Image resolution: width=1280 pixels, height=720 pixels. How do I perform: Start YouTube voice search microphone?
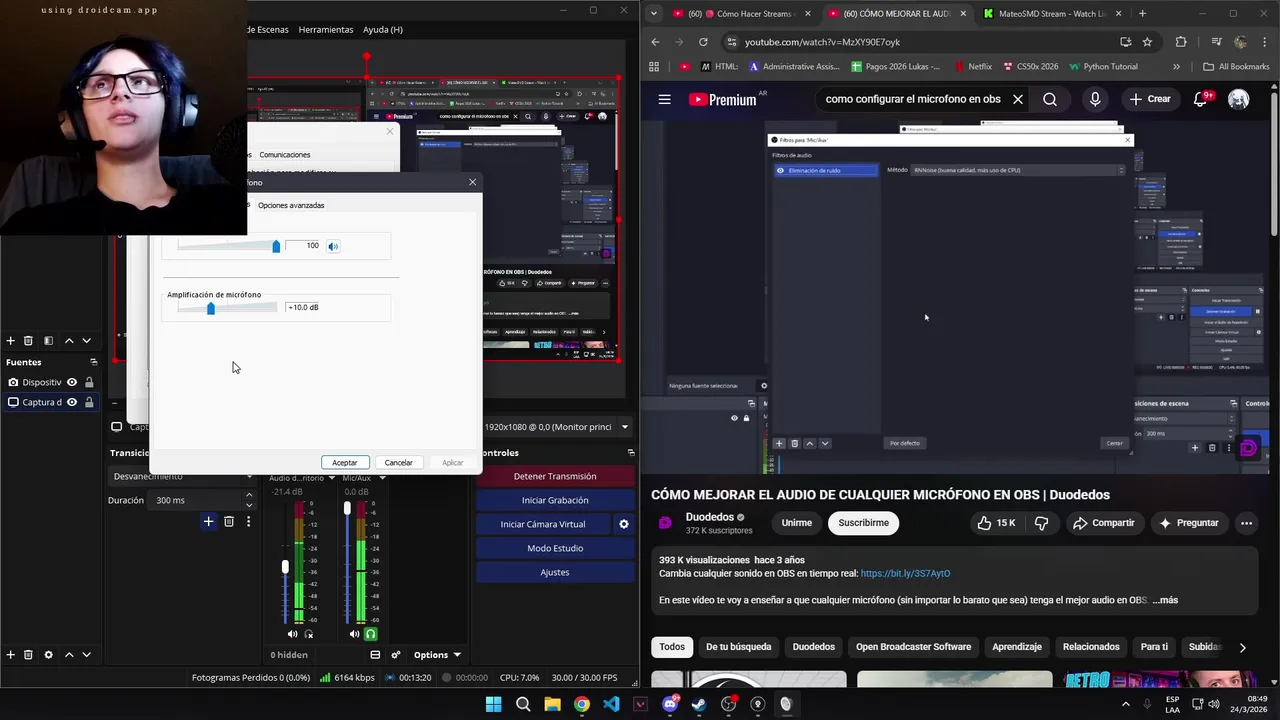coord(1095,99)
